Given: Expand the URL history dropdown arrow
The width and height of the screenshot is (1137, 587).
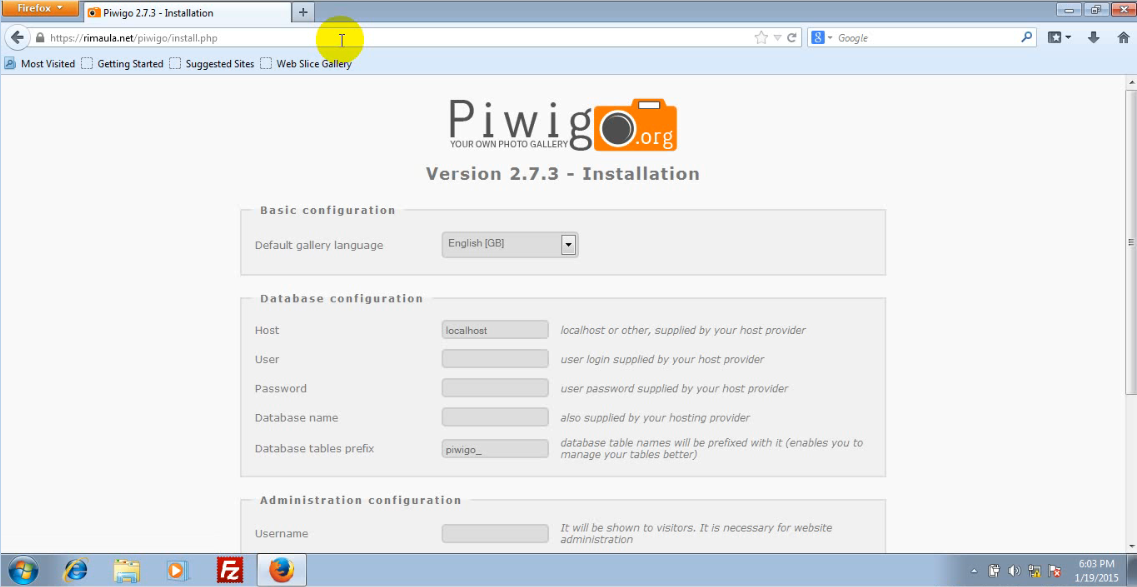Looking at the screenshot, I should 777,38.
